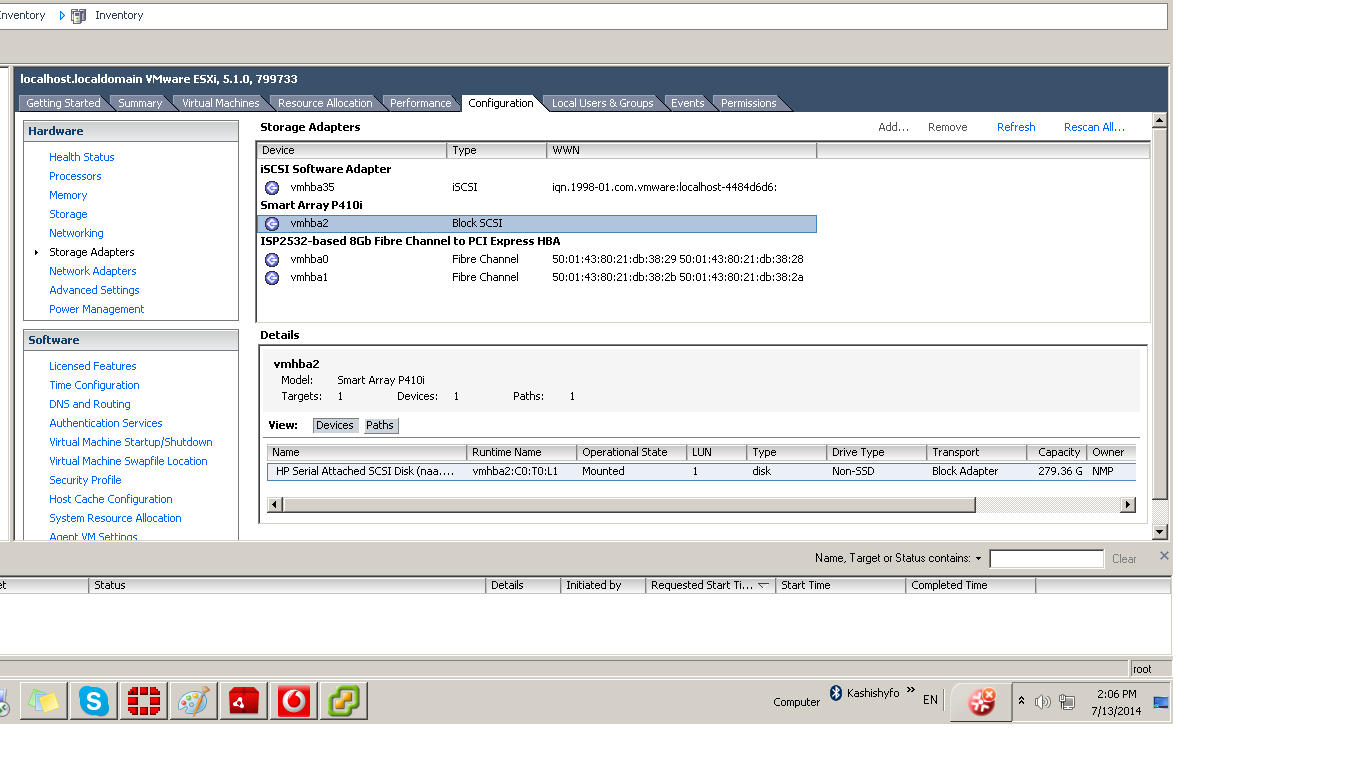This screenshot has height=768, width=1366.
Task: Click the Bluetooth Kashishyfo icon
Action: click(836, 692)
